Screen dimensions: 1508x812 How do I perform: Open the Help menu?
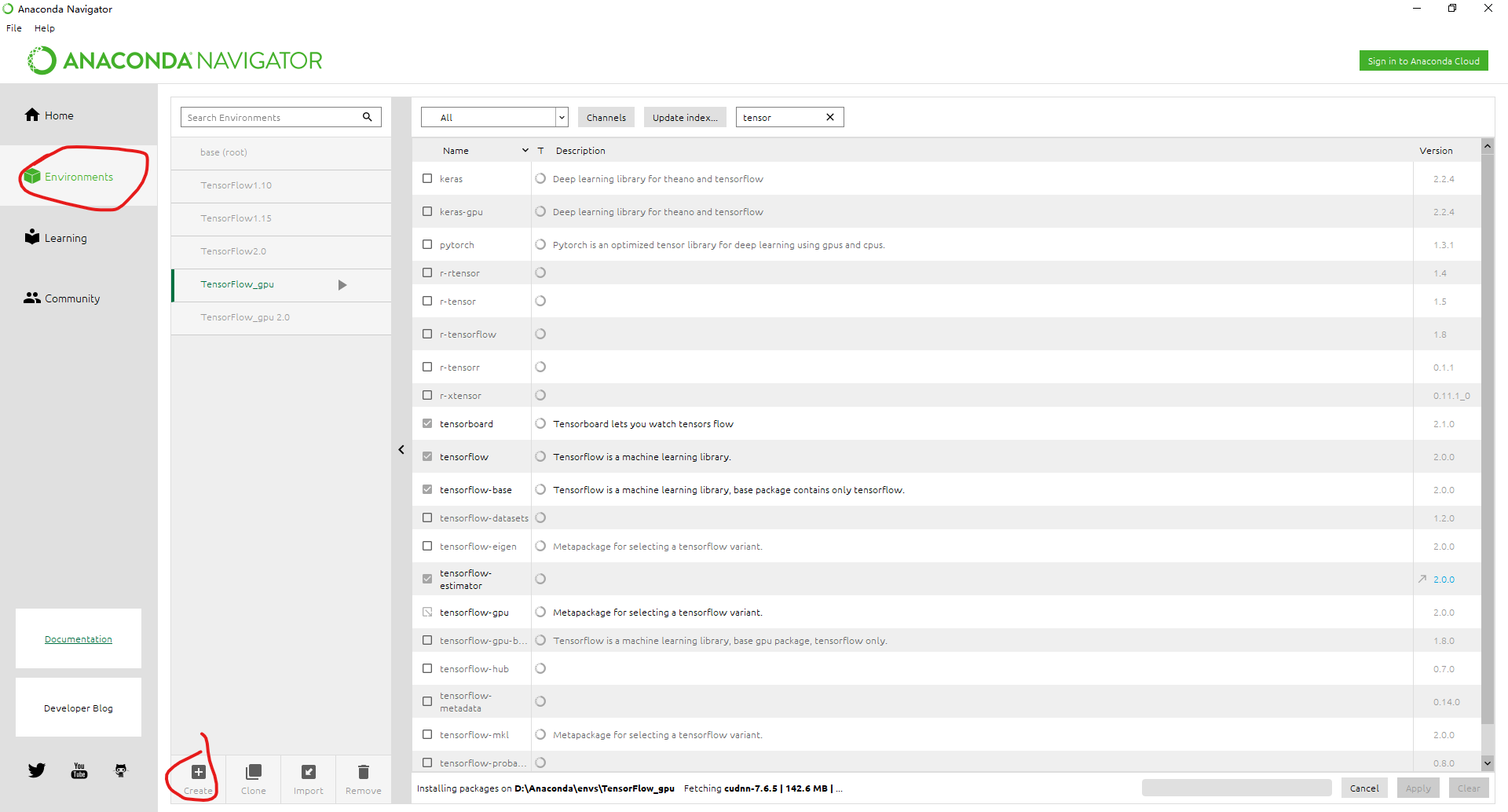[45, 27]
